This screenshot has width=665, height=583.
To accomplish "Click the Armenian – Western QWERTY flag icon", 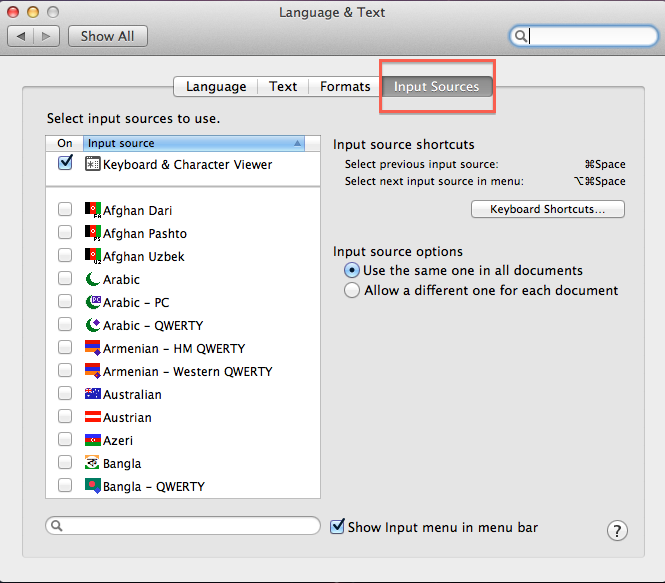I will [93, 371].
